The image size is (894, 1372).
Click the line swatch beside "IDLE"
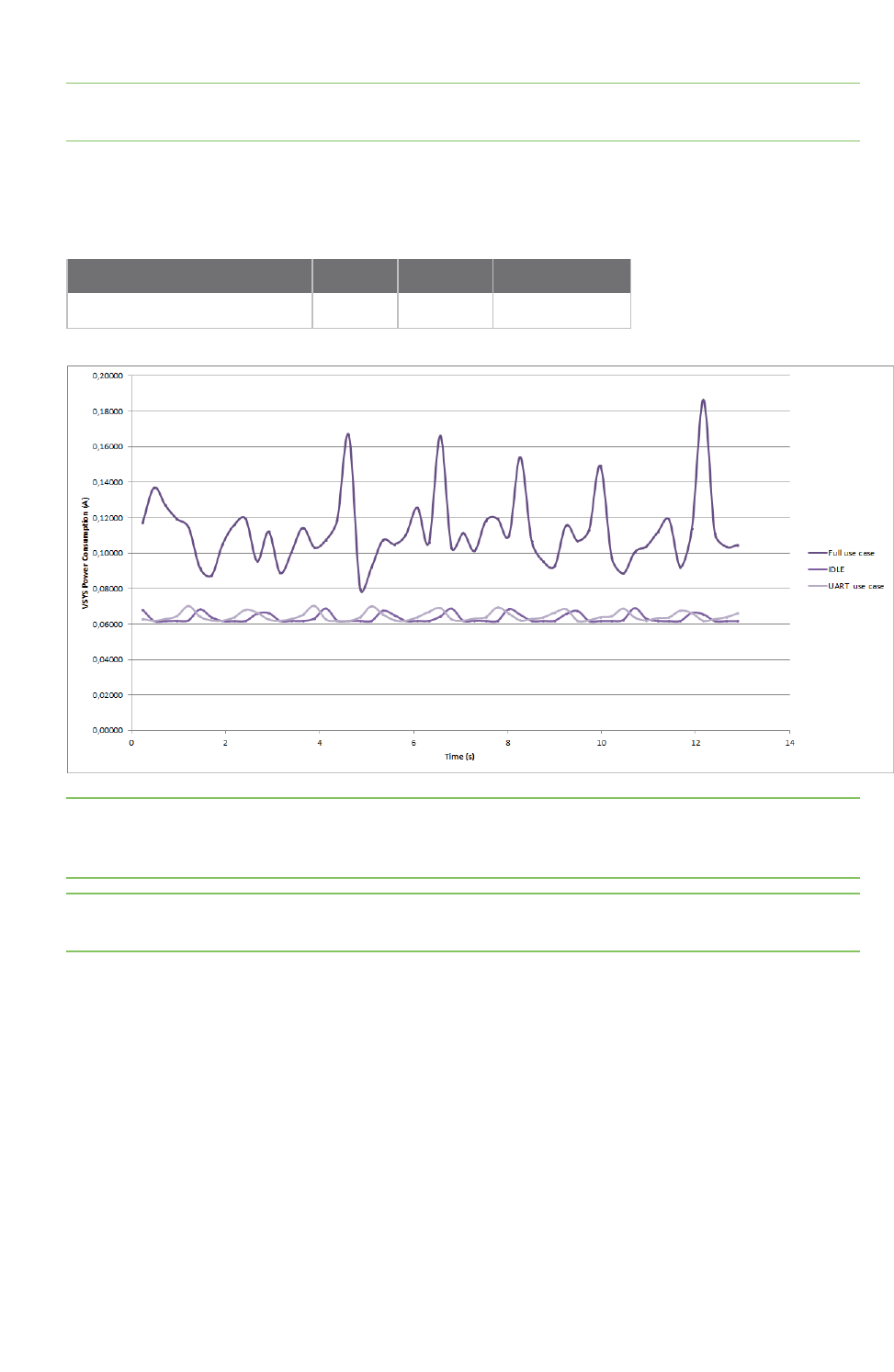click(818, 569)
